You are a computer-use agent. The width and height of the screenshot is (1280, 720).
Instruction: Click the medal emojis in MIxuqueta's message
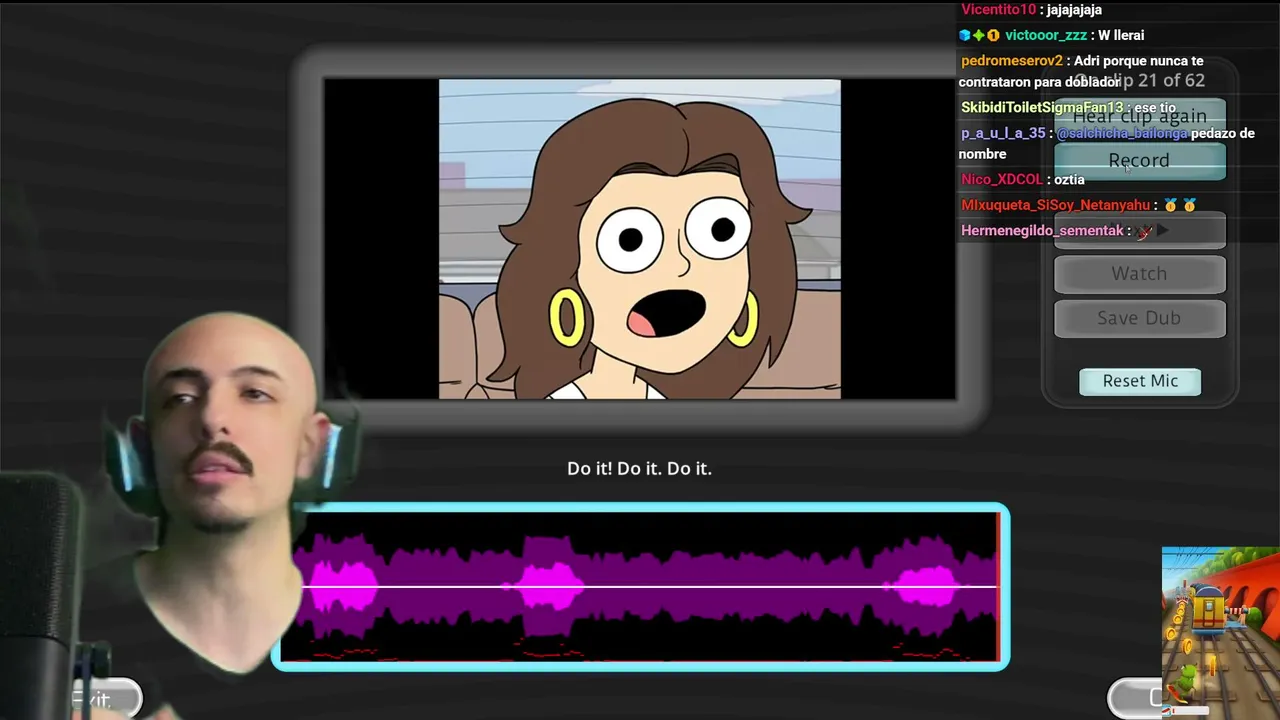coord(1179,205)
